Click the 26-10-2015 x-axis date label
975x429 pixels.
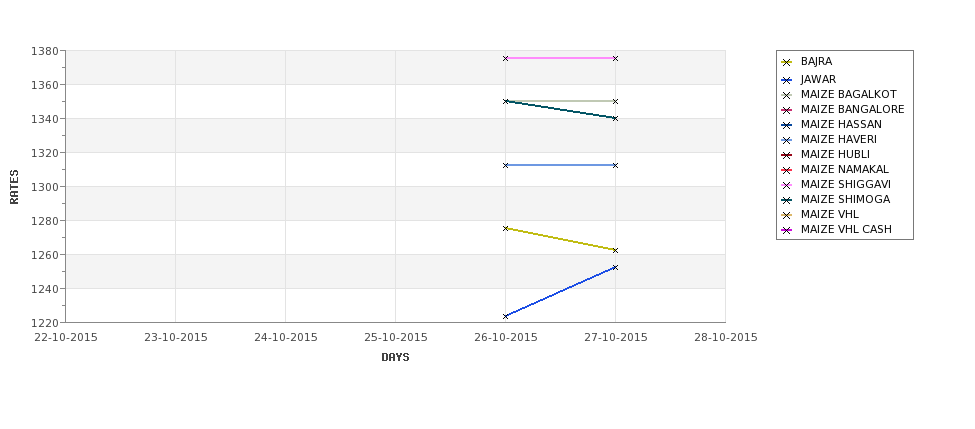coord(506,338)
